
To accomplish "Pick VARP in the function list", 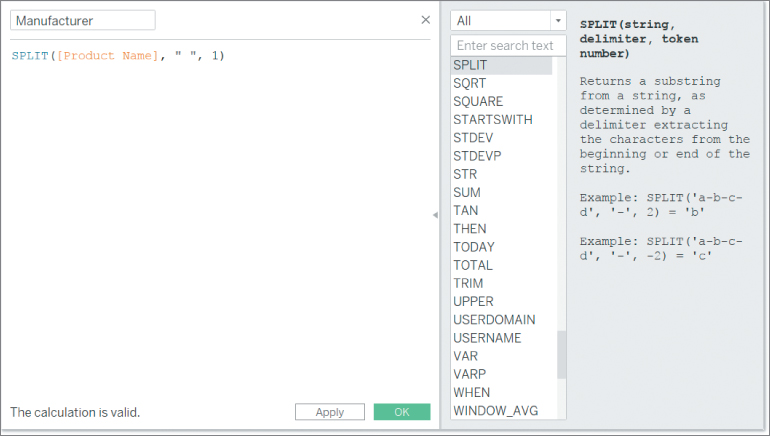I will point(501,374).
